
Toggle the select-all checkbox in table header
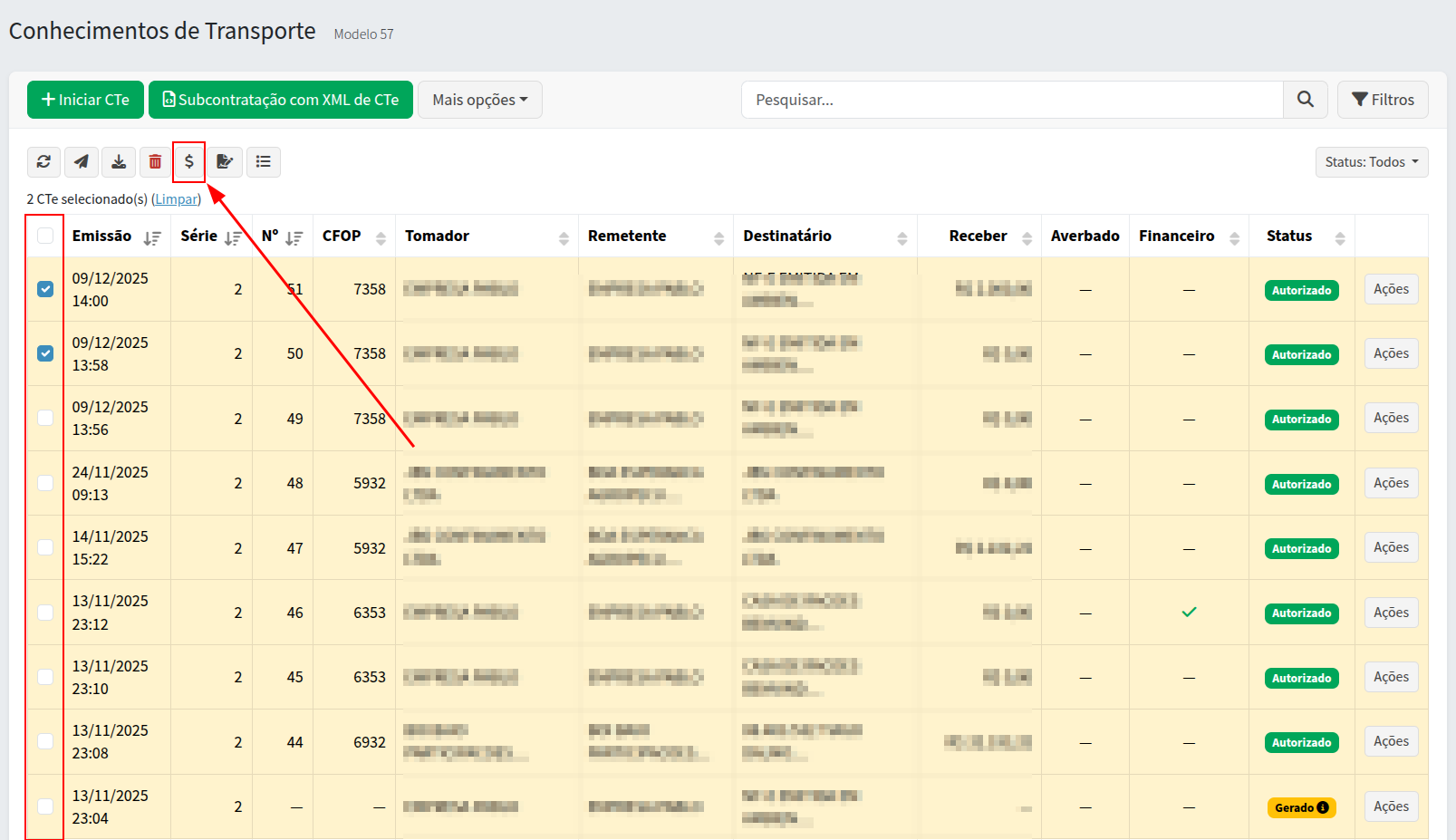point(45,237)
